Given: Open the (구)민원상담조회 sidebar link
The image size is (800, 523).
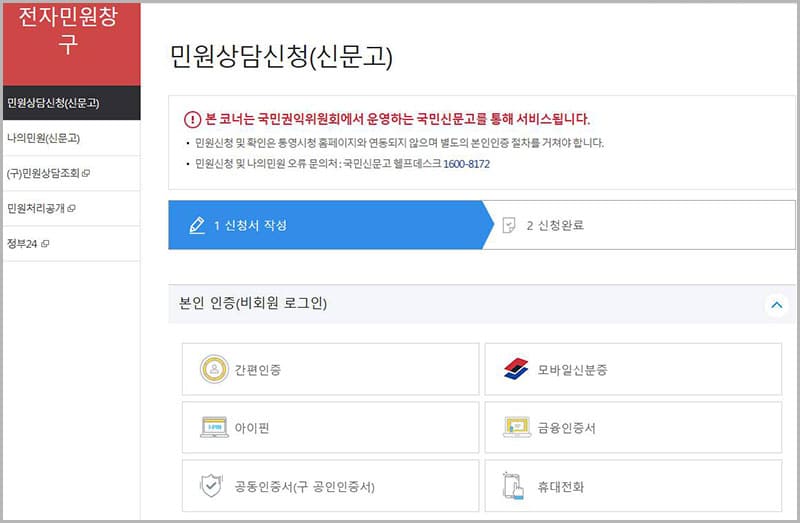Looking at the screenshot, I should [x=43, y=174].
